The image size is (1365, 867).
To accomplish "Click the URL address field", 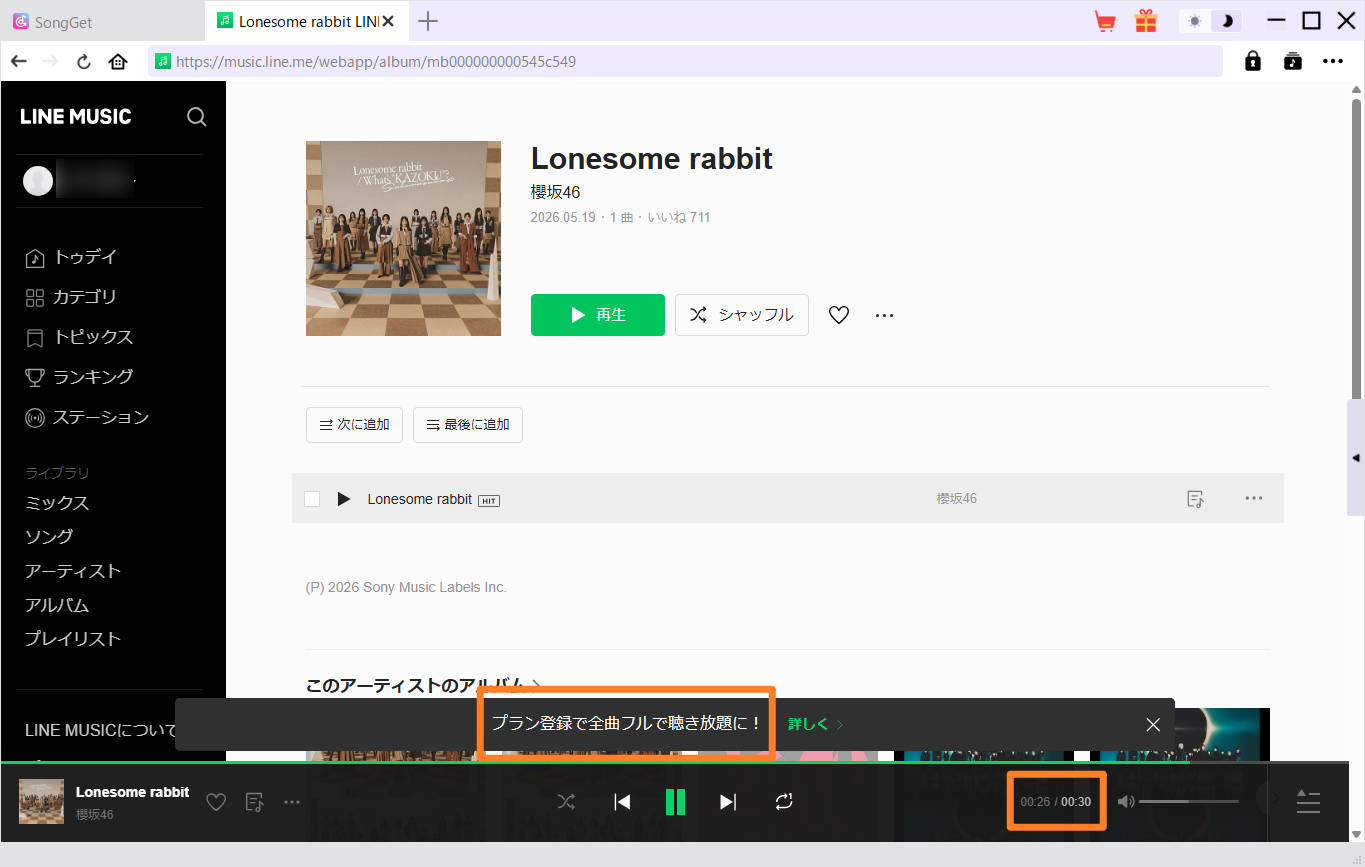I will point(685,61).
